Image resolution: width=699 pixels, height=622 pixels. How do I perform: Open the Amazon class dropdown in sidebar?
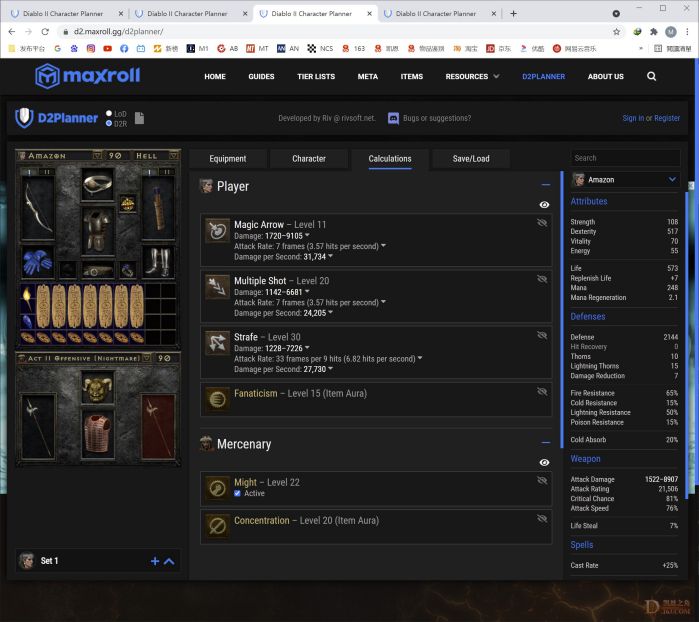625,180
